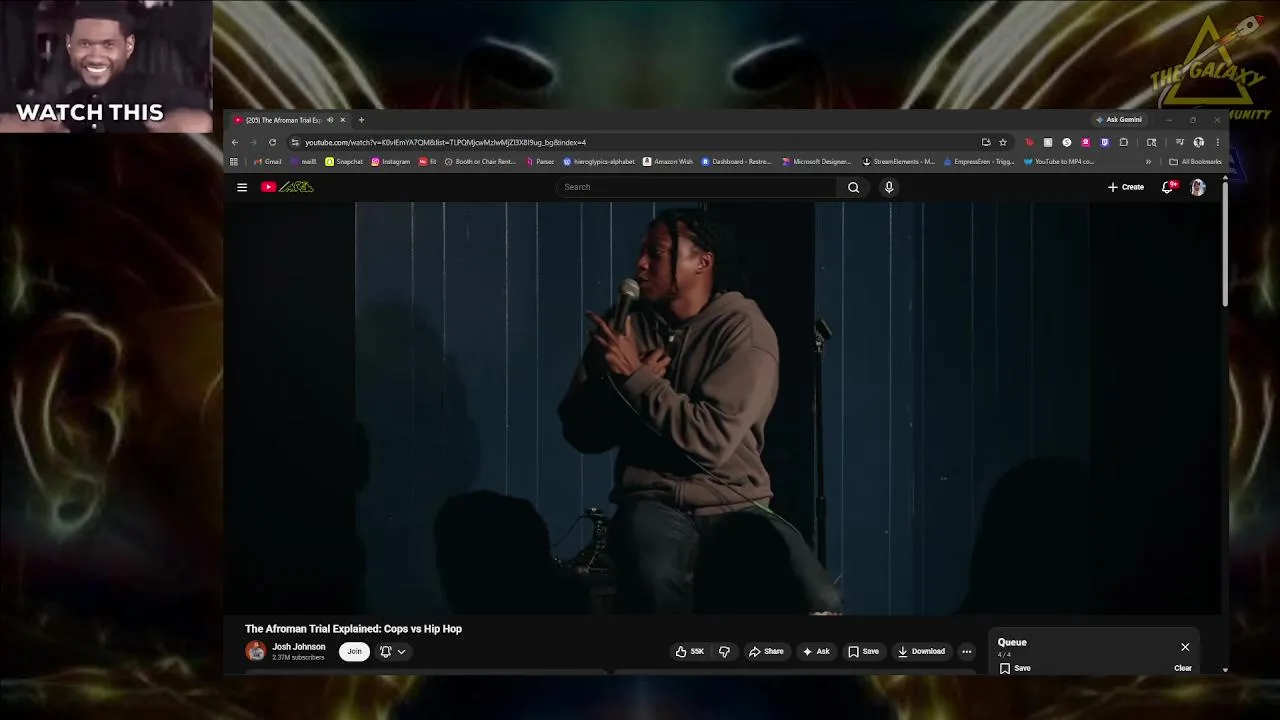Viewport: 1280px width, 720px height.
Task: Reload the current page
Action: pyautogui.click(x=272, y=142)
